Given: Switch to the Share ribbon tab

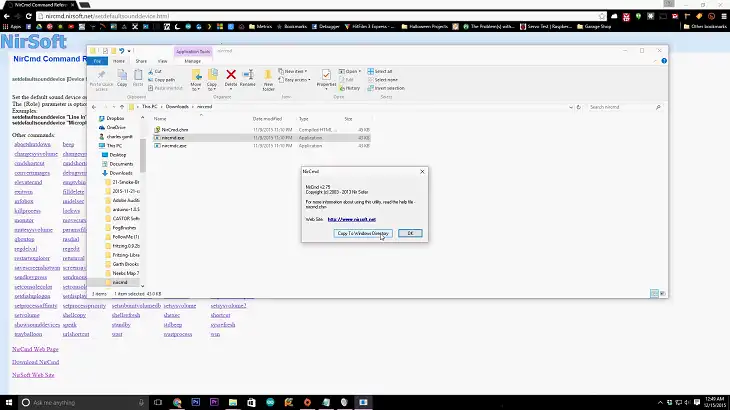Looking at the screenshot, I should 141,61.
